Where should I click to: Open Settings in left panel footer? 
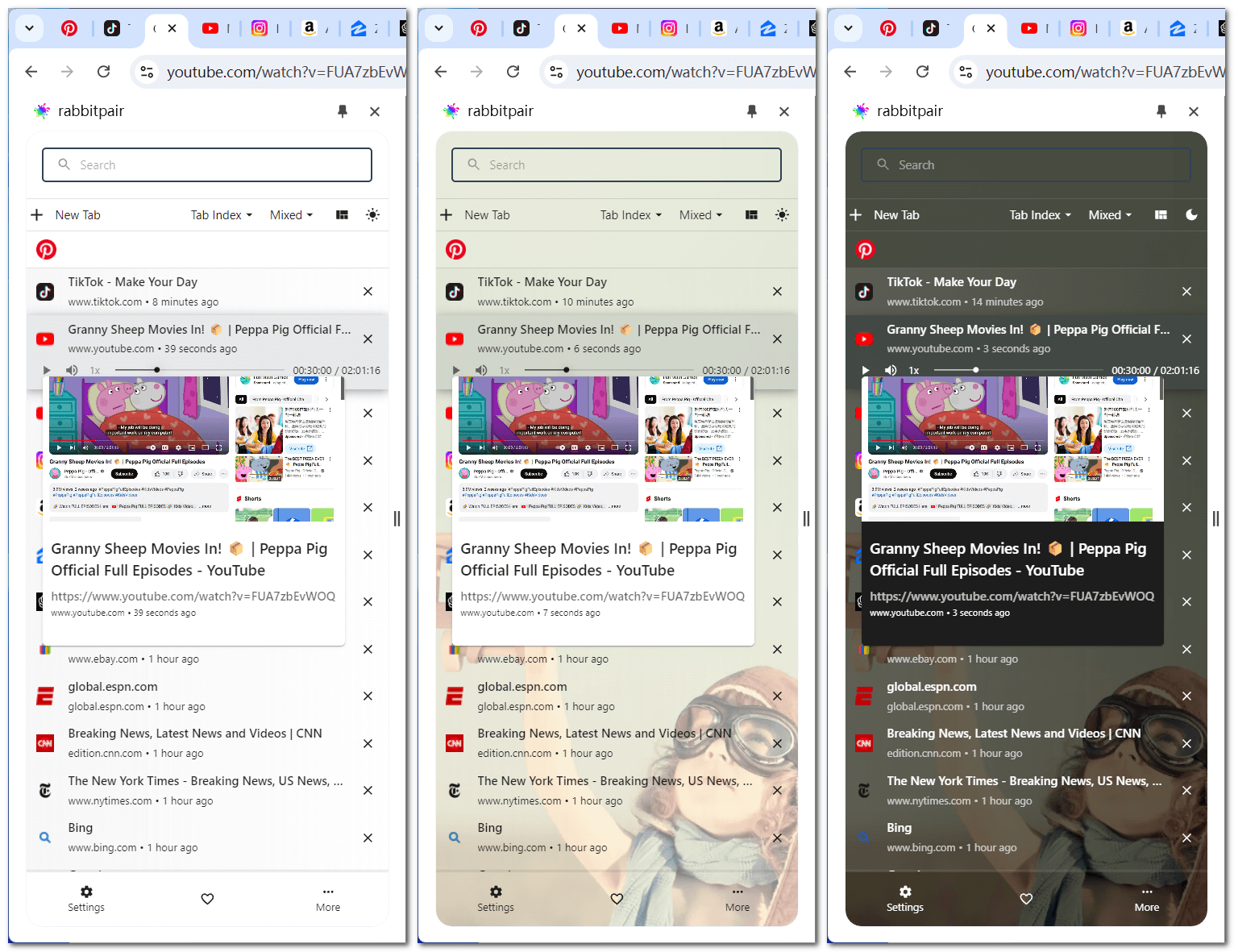pyautogui.click(x=86, y=899)
